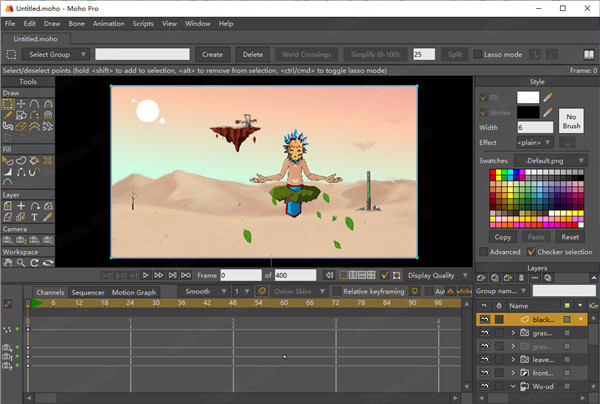Select the Add Point tool in Draw

[x=33, y=103]
